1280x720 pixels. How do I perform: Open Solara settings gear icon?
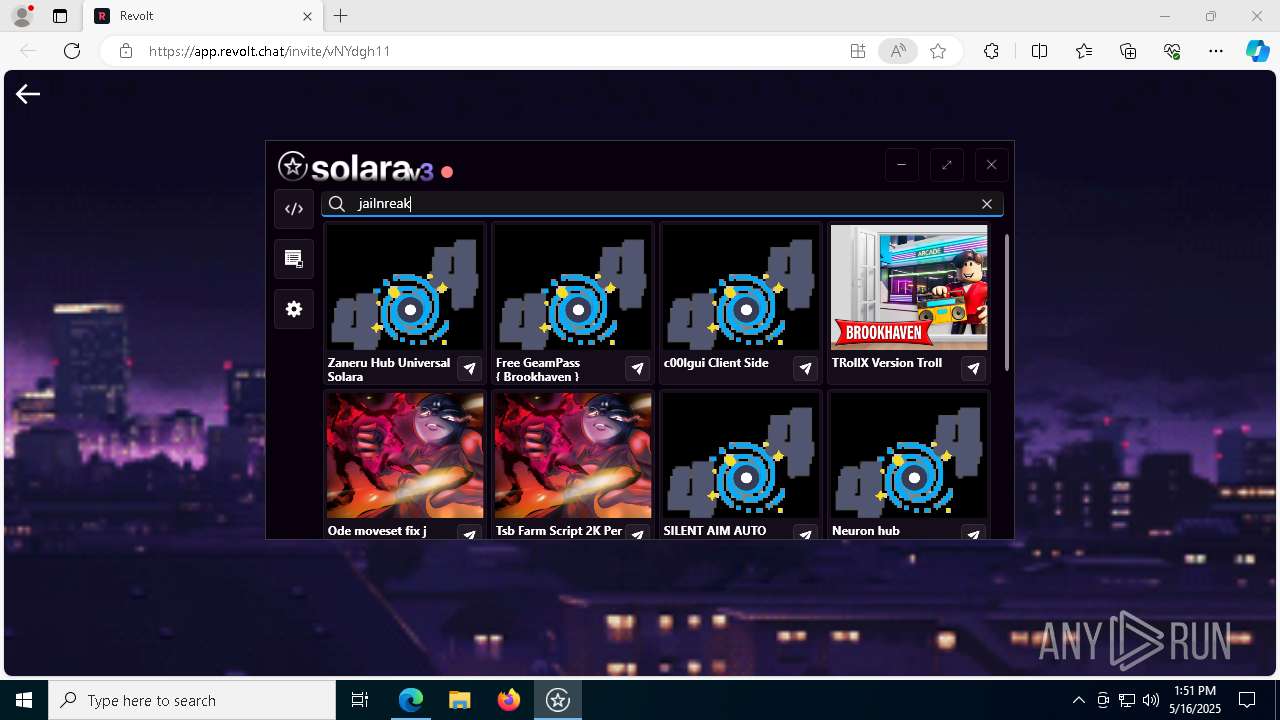tap(294, 309)
